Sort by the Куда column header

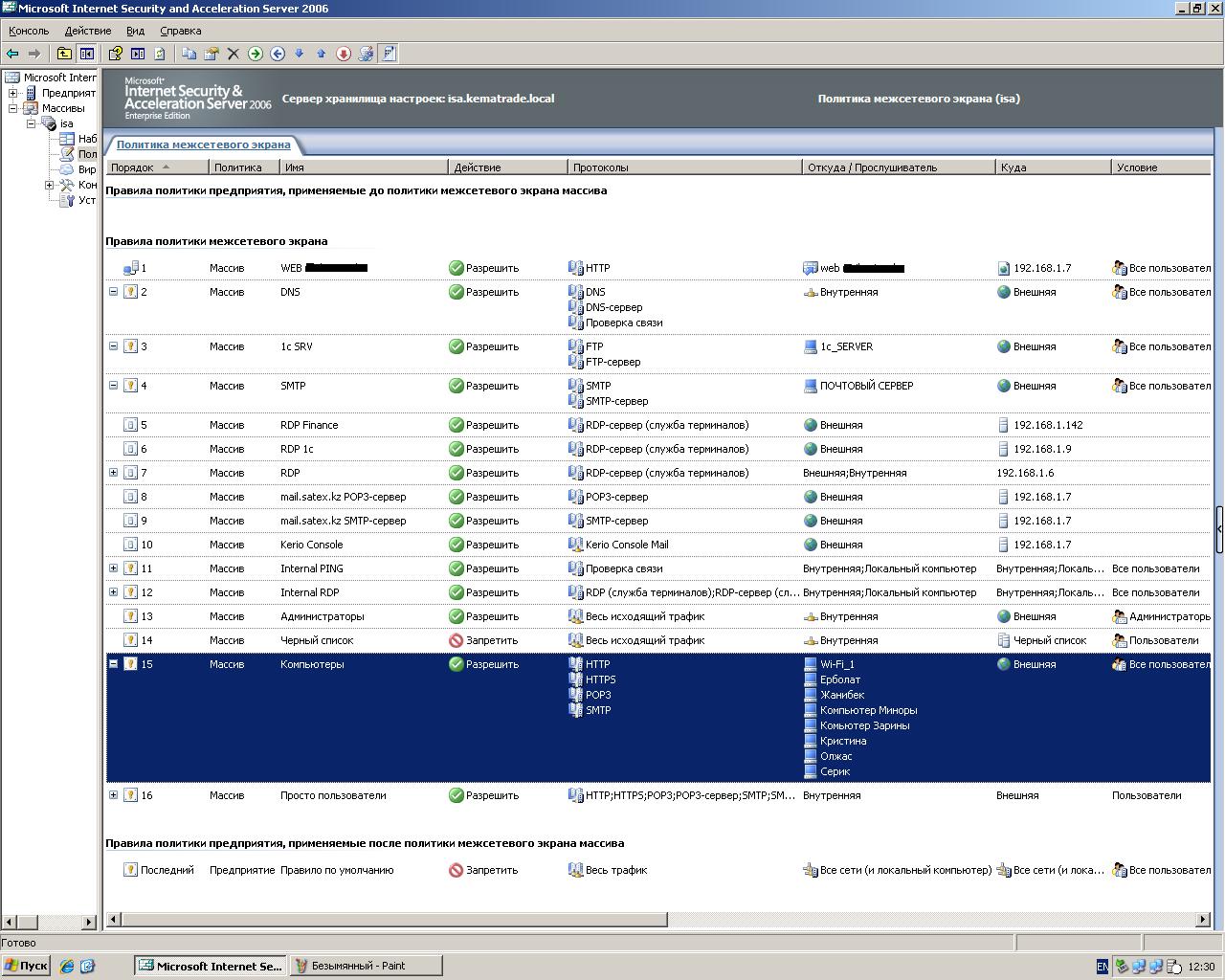point(1054,167)
